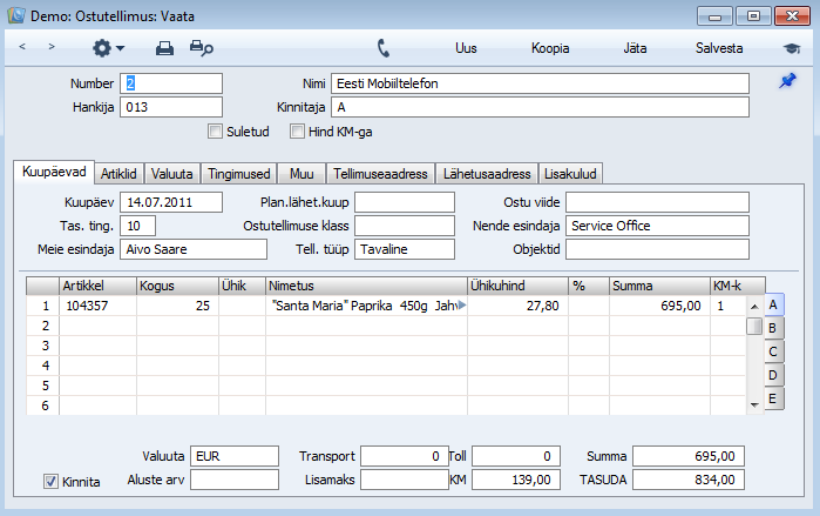Screen dimensions: 820x516
Task: Click the Aluste arv field
Action: [x=234, y=479]
